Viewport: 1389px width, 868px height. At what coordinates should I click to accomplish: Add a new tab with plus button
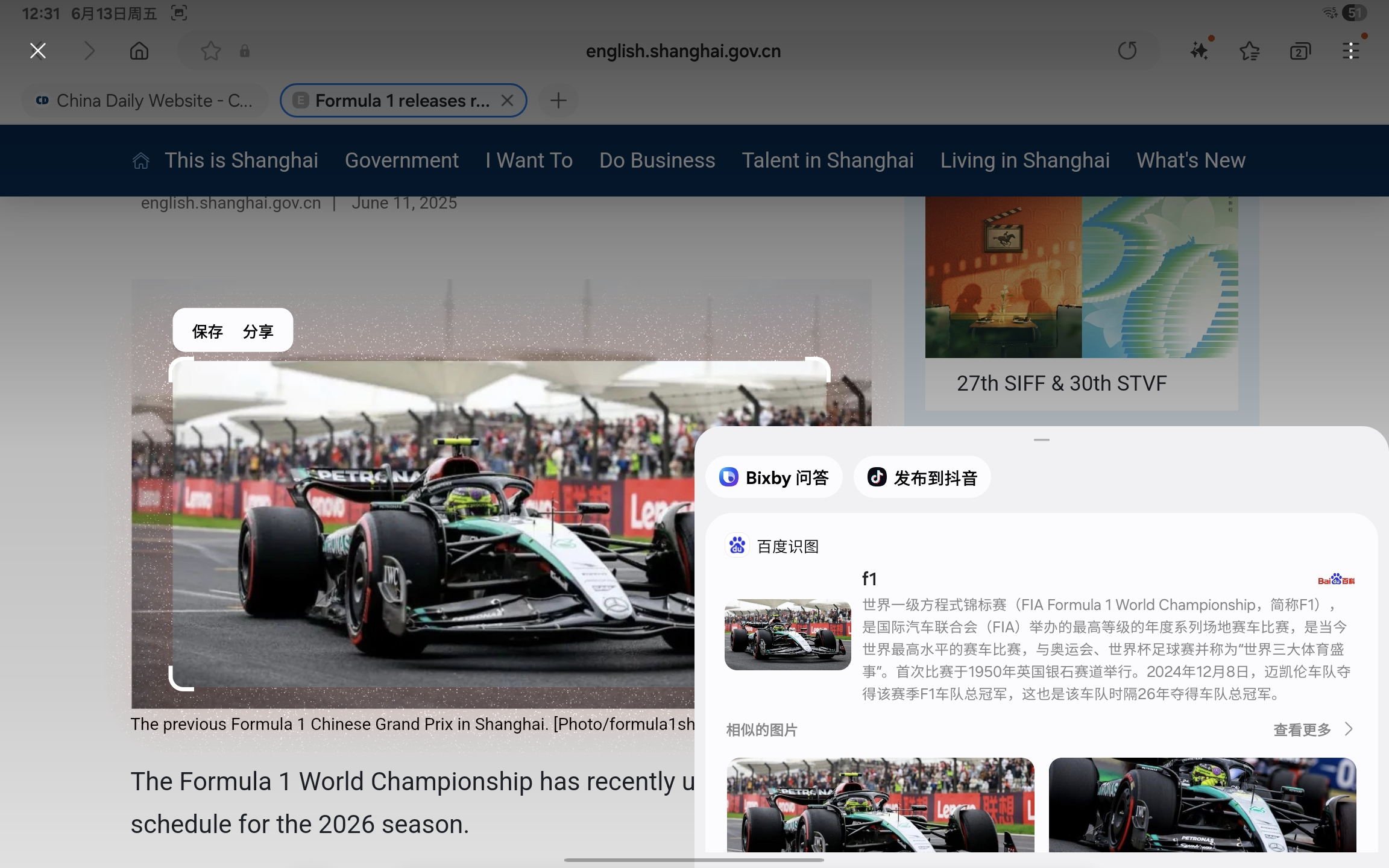pos(558,101)
